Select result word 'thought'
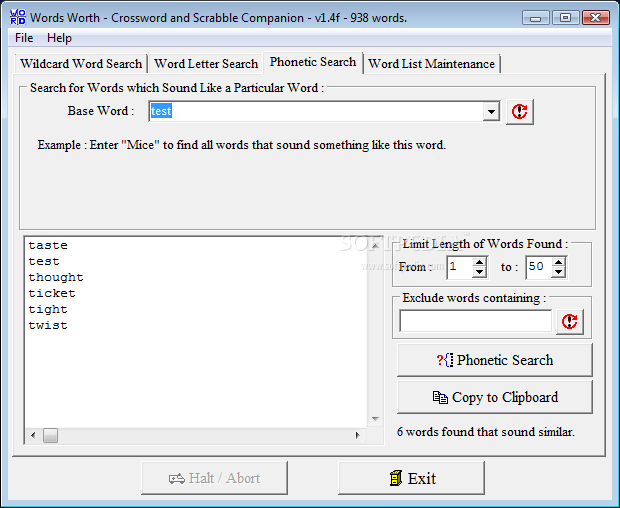Viewport: 620px width, 508px height. tap(56, 277)
